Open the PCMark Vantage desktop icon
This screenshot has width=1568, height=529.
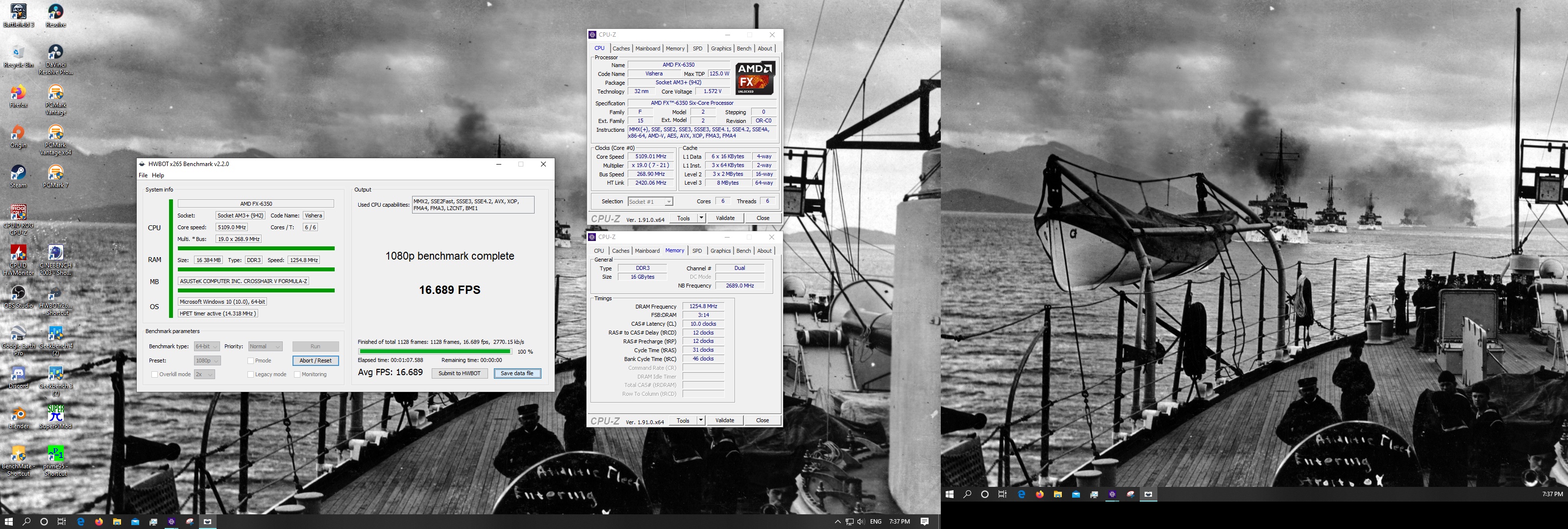point(55,99)
